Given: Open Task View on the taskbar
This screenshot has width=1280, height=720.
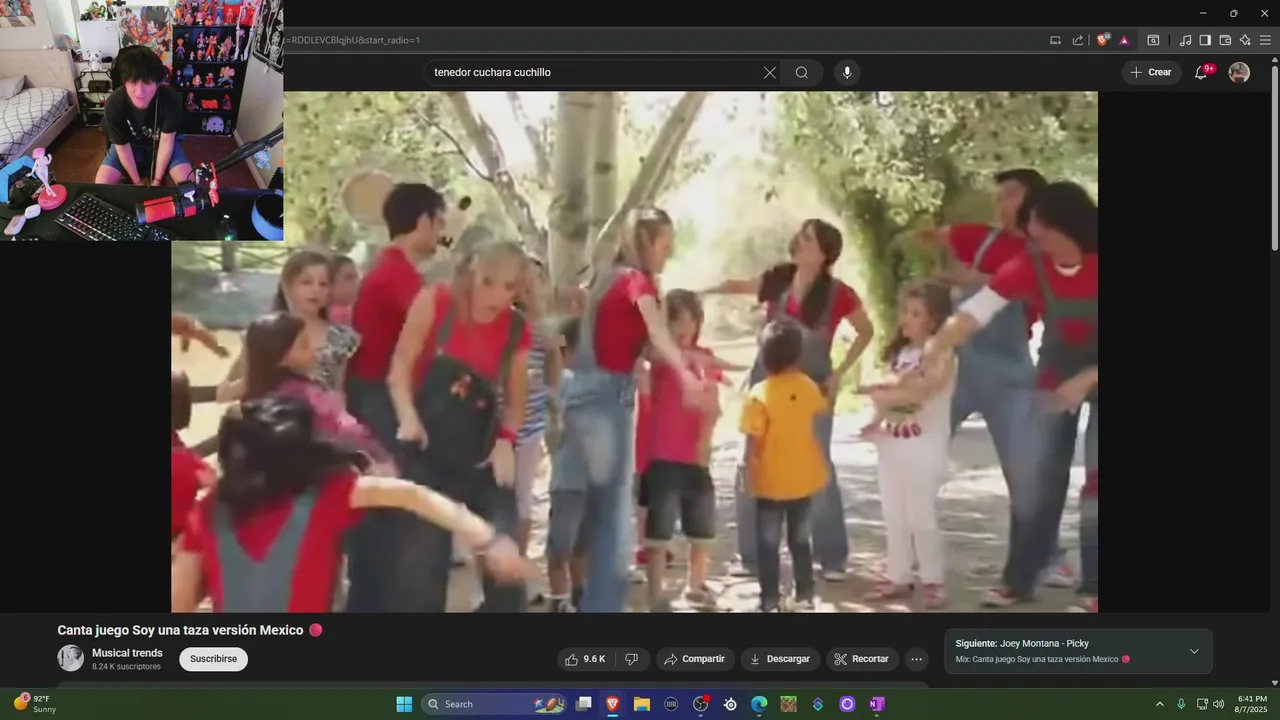Looking at the screenshot, I should pos(584,704).
